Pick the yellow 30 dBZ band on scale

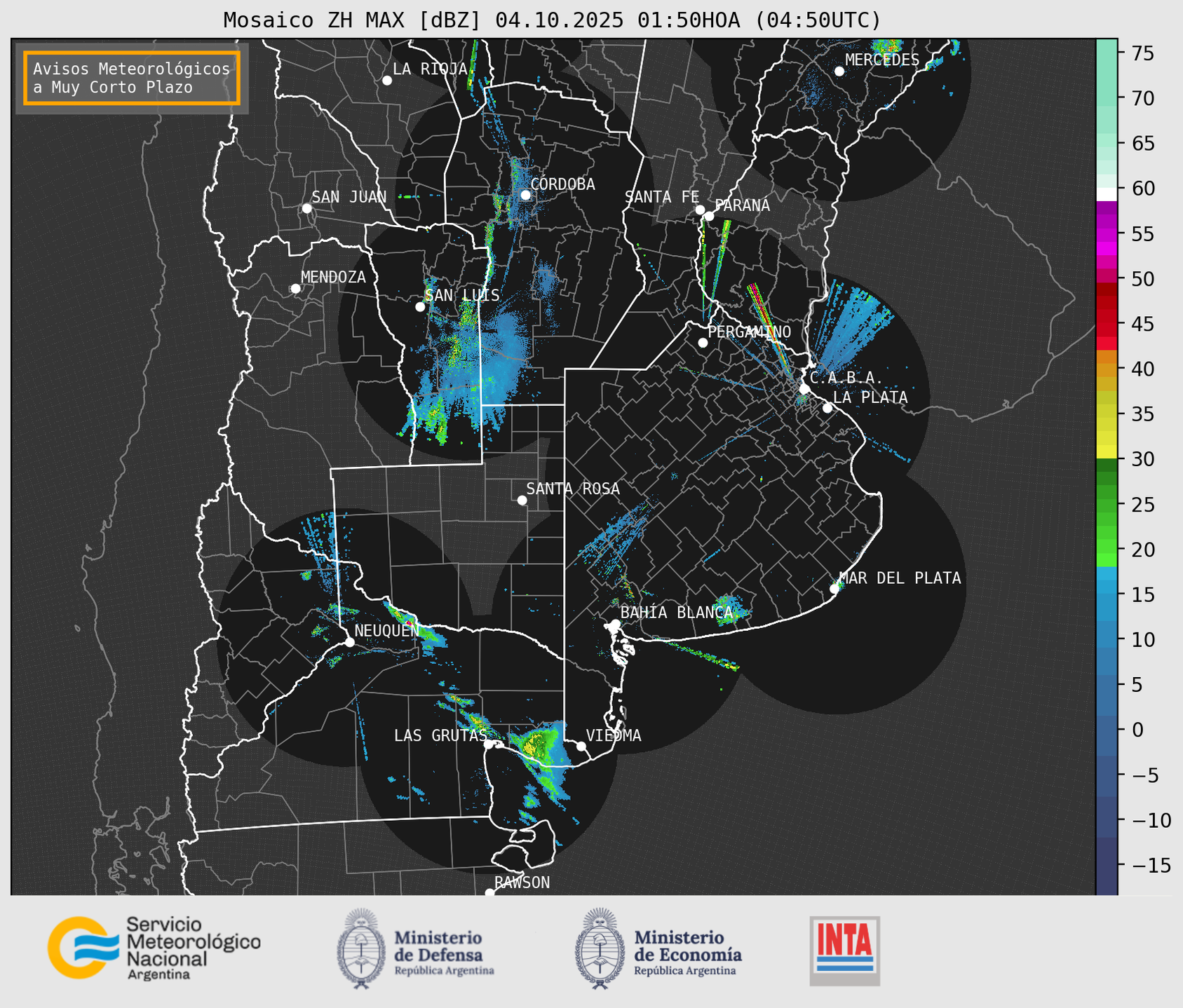point(1106,452)
